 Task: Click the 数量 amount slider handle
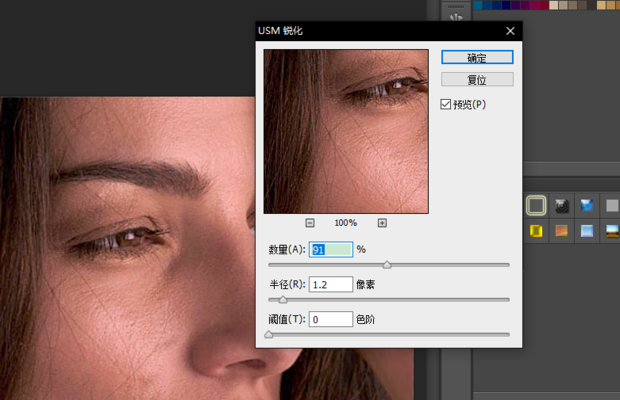click(387, 265)
